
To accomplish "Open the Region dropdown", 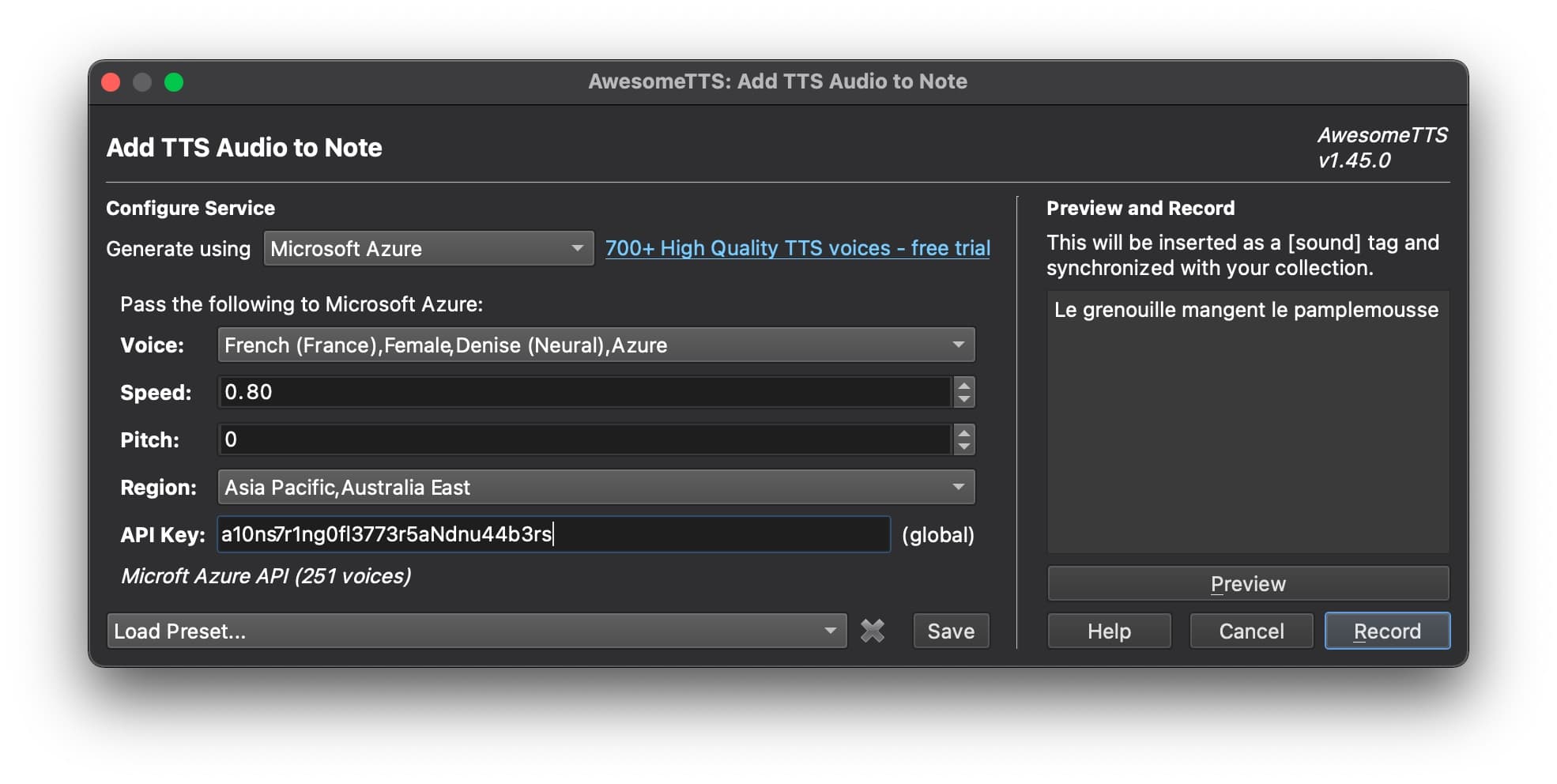I will coord(596,487).
